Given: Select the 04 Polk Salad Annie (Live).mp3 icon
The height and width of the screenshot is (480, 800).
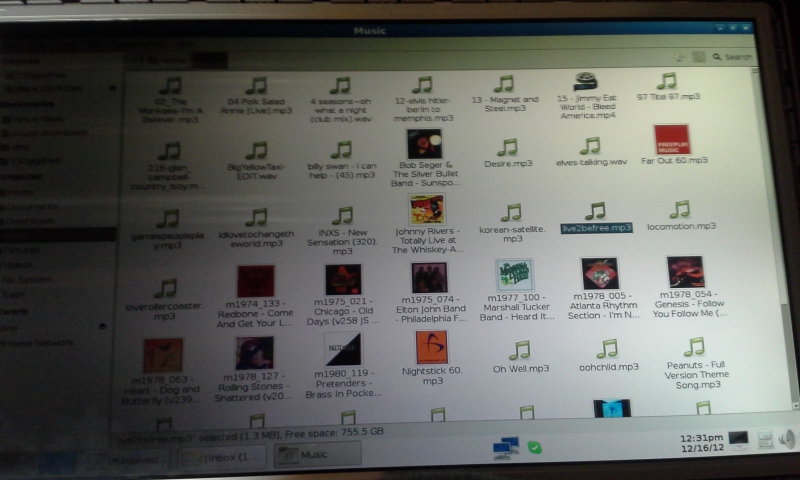Looking at the screenshot, I should click(x=257, y=85).
